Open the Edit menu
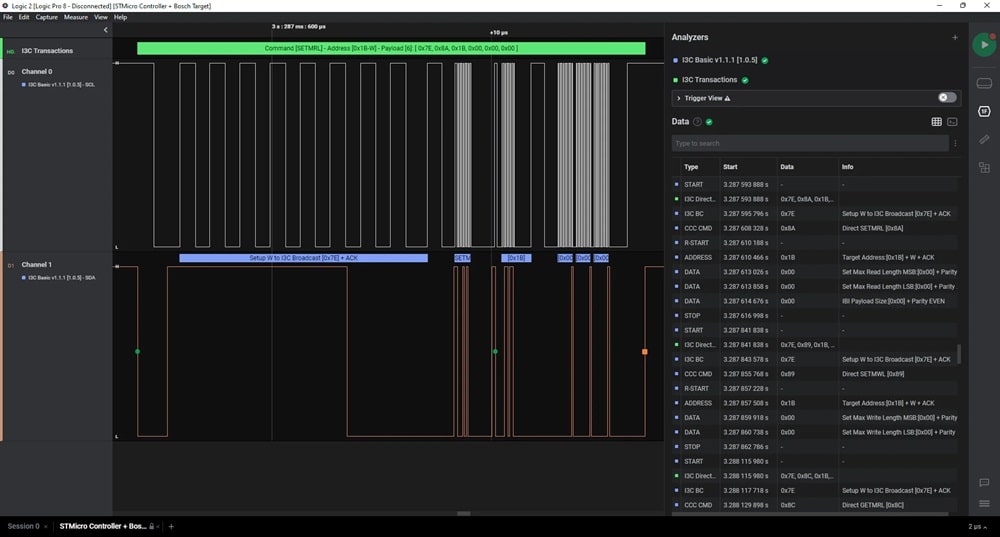This screenshot has height=537, width=1000. (24, 17)
